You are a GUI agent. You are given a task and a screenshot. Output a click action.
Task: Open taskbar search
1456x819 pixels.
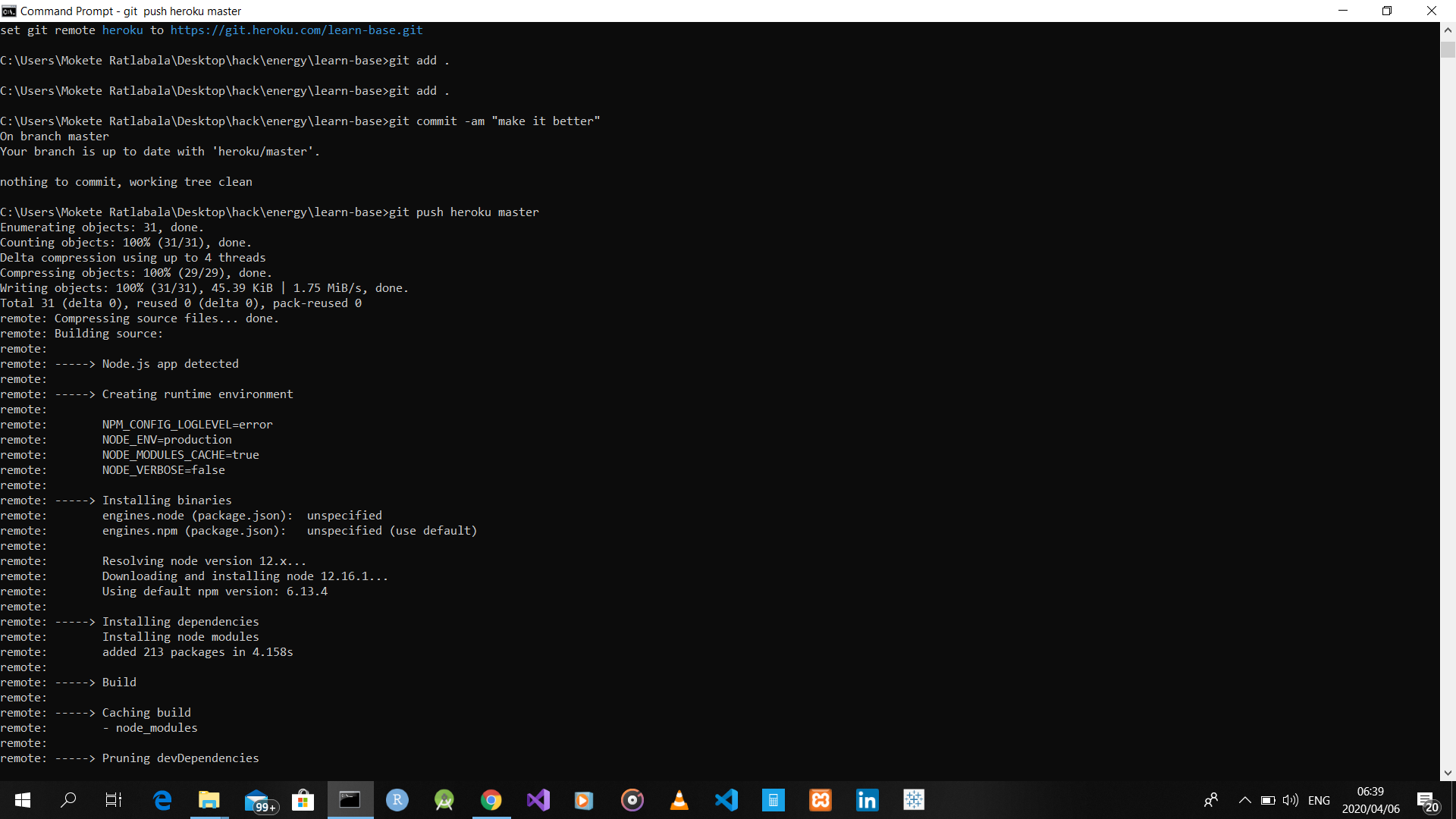68,800
